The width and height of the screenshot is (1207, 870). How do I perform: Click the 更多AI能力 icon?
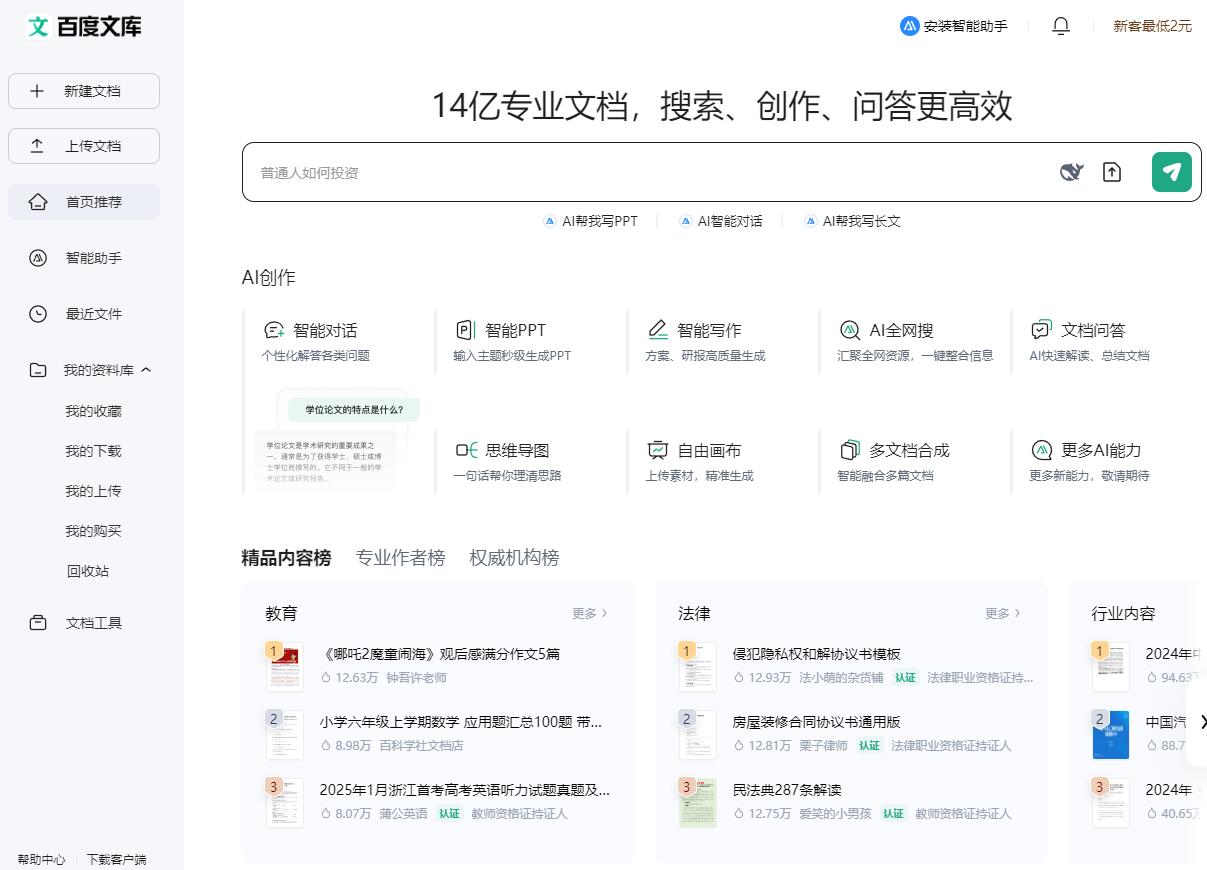coord(1041,450)
